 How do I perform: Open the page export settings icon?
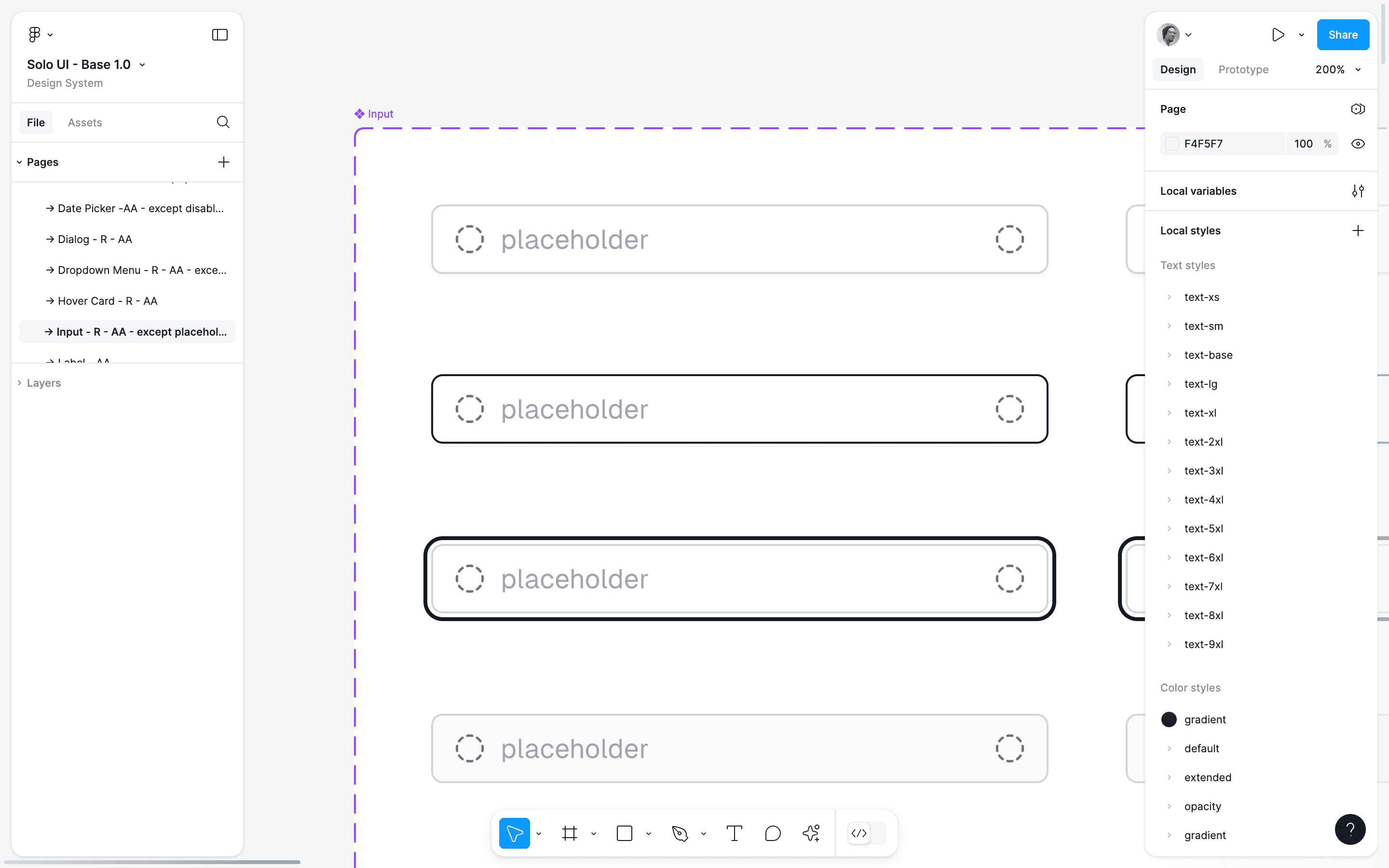[x=1358, y=109]
